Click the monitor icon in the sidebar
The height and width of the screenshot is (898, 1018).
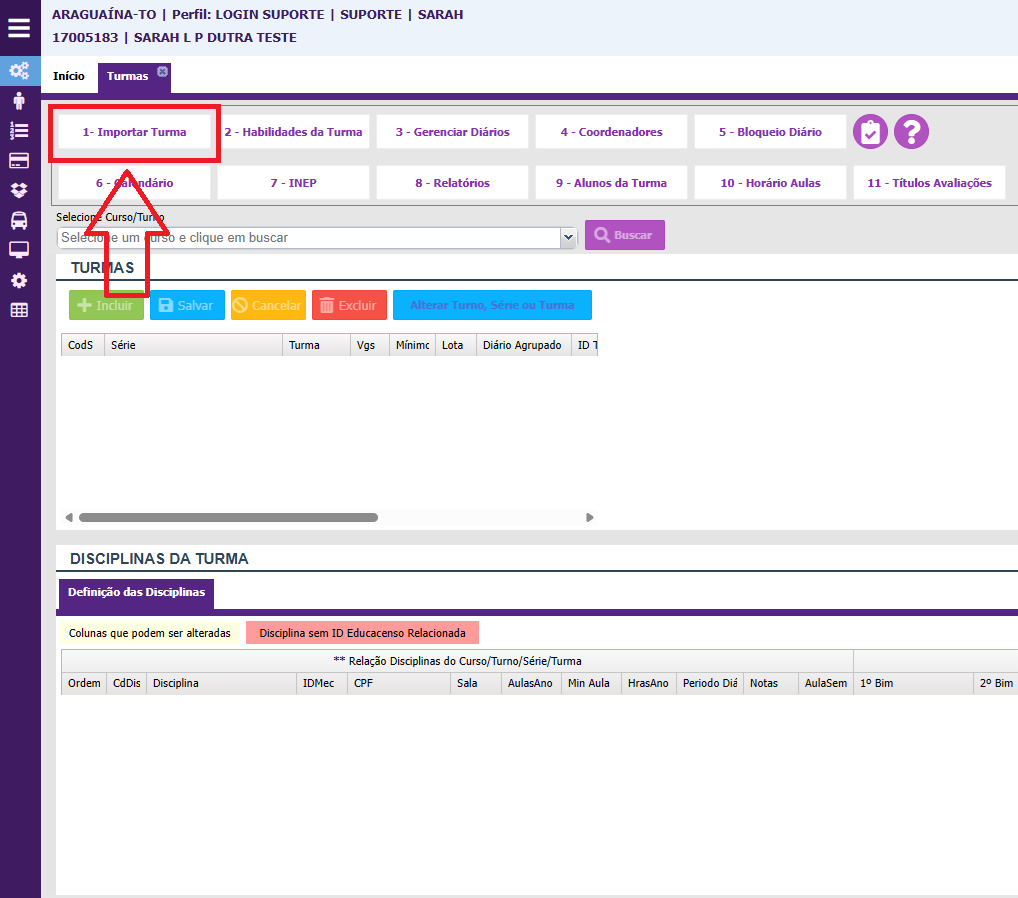pos(19,250)
